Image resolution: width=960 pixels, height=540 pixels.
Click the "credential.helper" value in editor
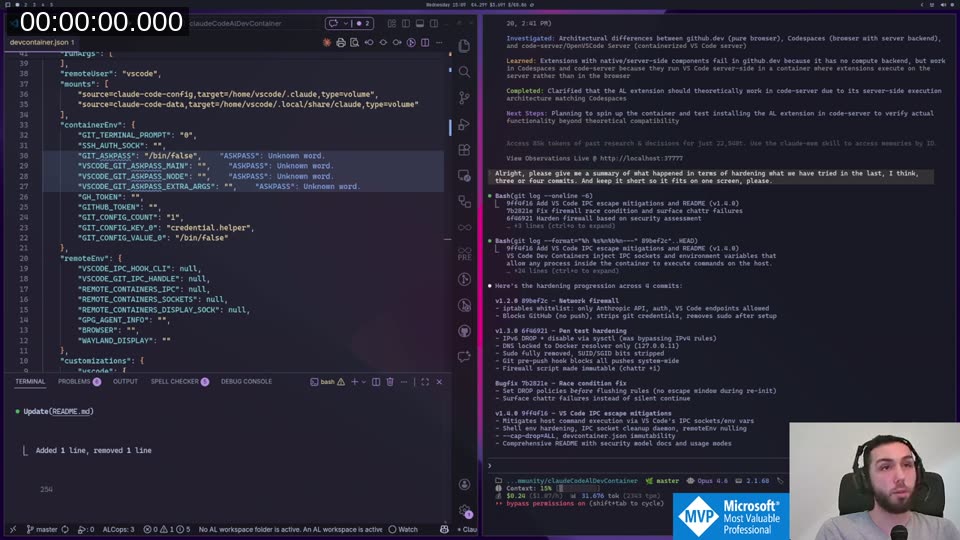point(208,228)
